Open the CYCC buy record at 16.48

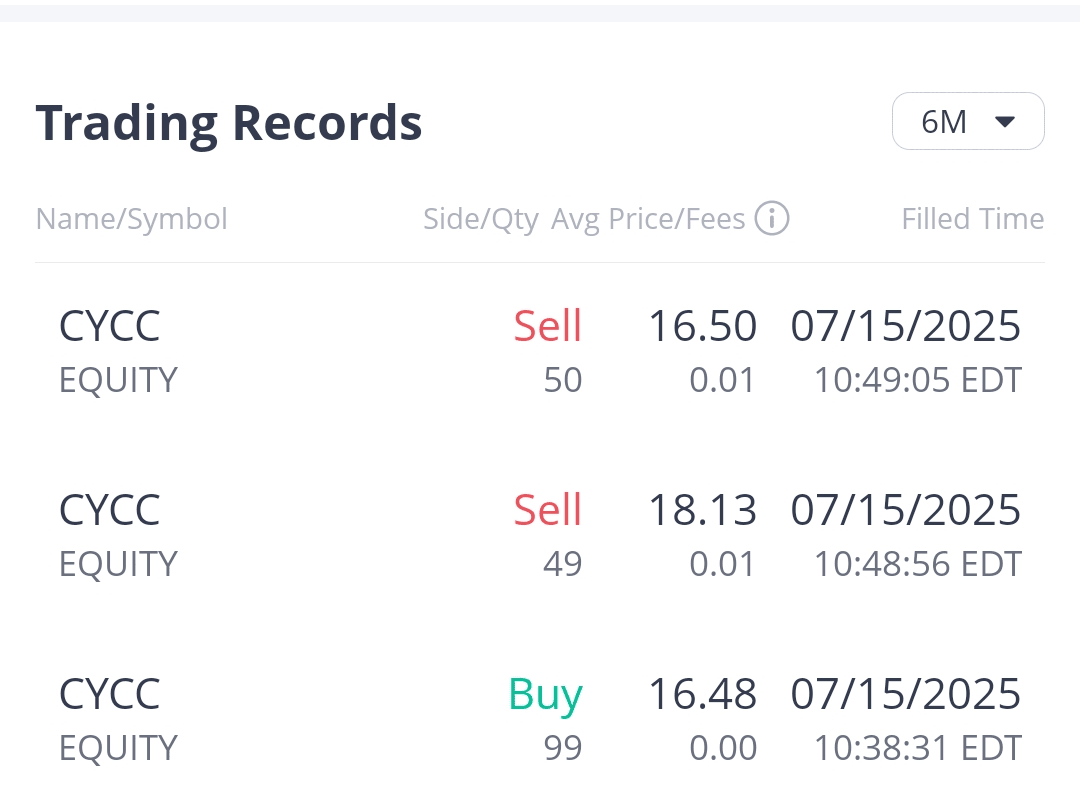tap(110, 695)
